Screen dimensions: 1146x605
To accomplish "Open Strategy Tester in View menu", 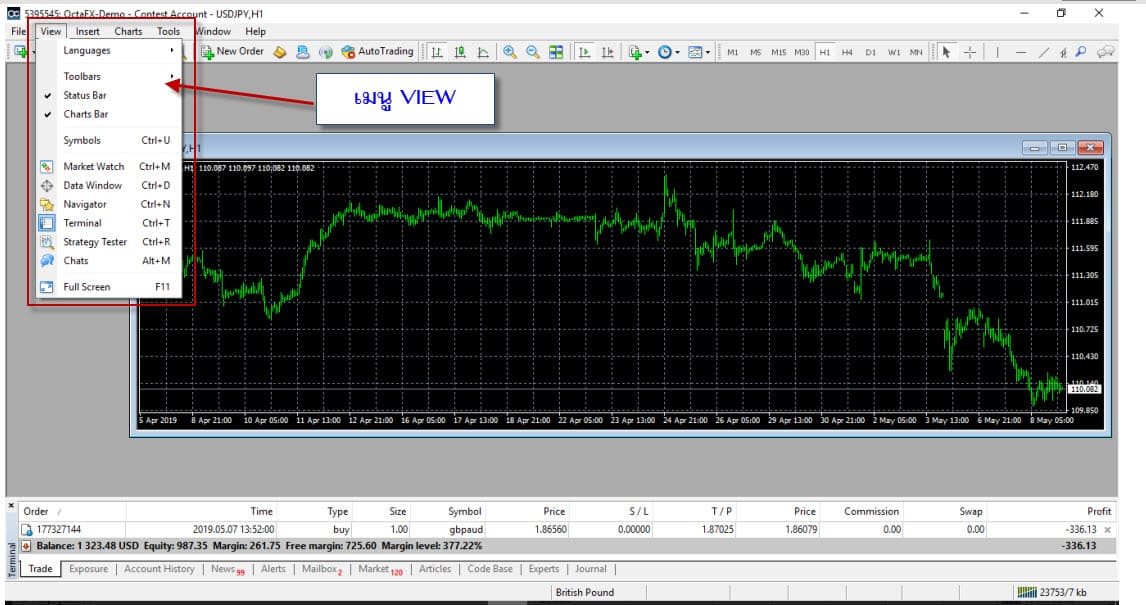I will (95, 242).
